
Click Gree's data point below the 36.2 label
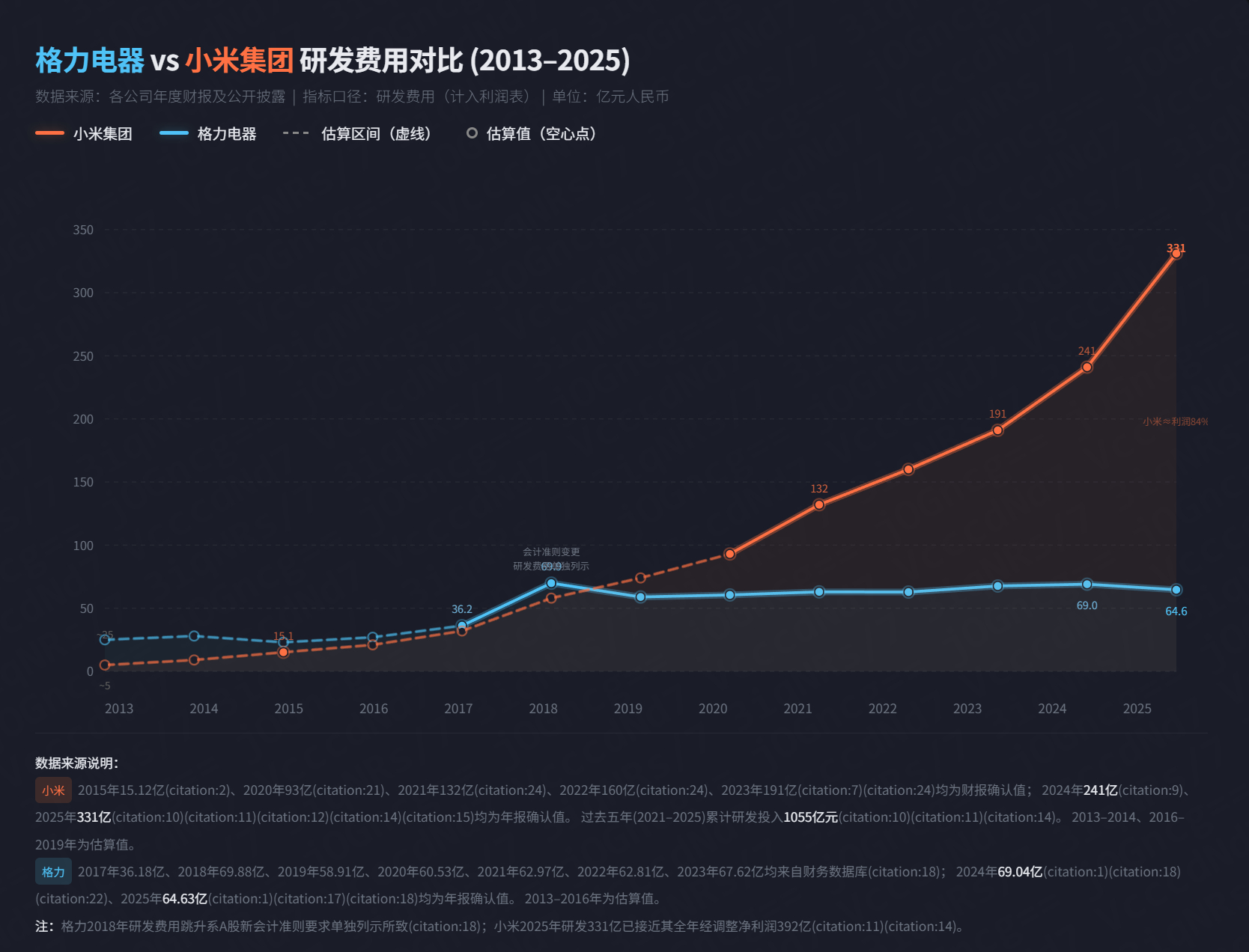click(462, 626)
